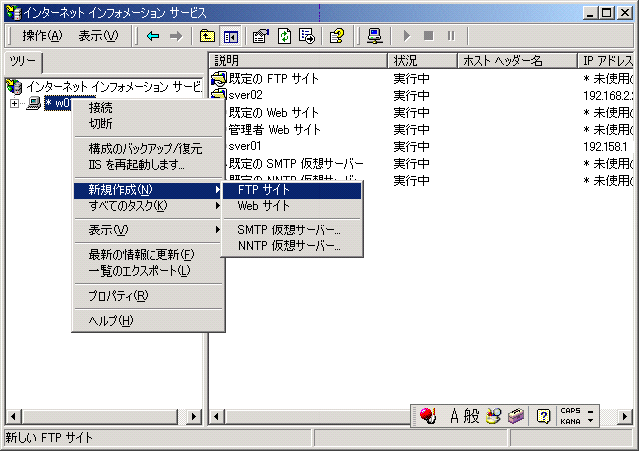The image size is (639, 451).
Task: Select FTP サイト in the submenu
Action: (x=292, y=190)
